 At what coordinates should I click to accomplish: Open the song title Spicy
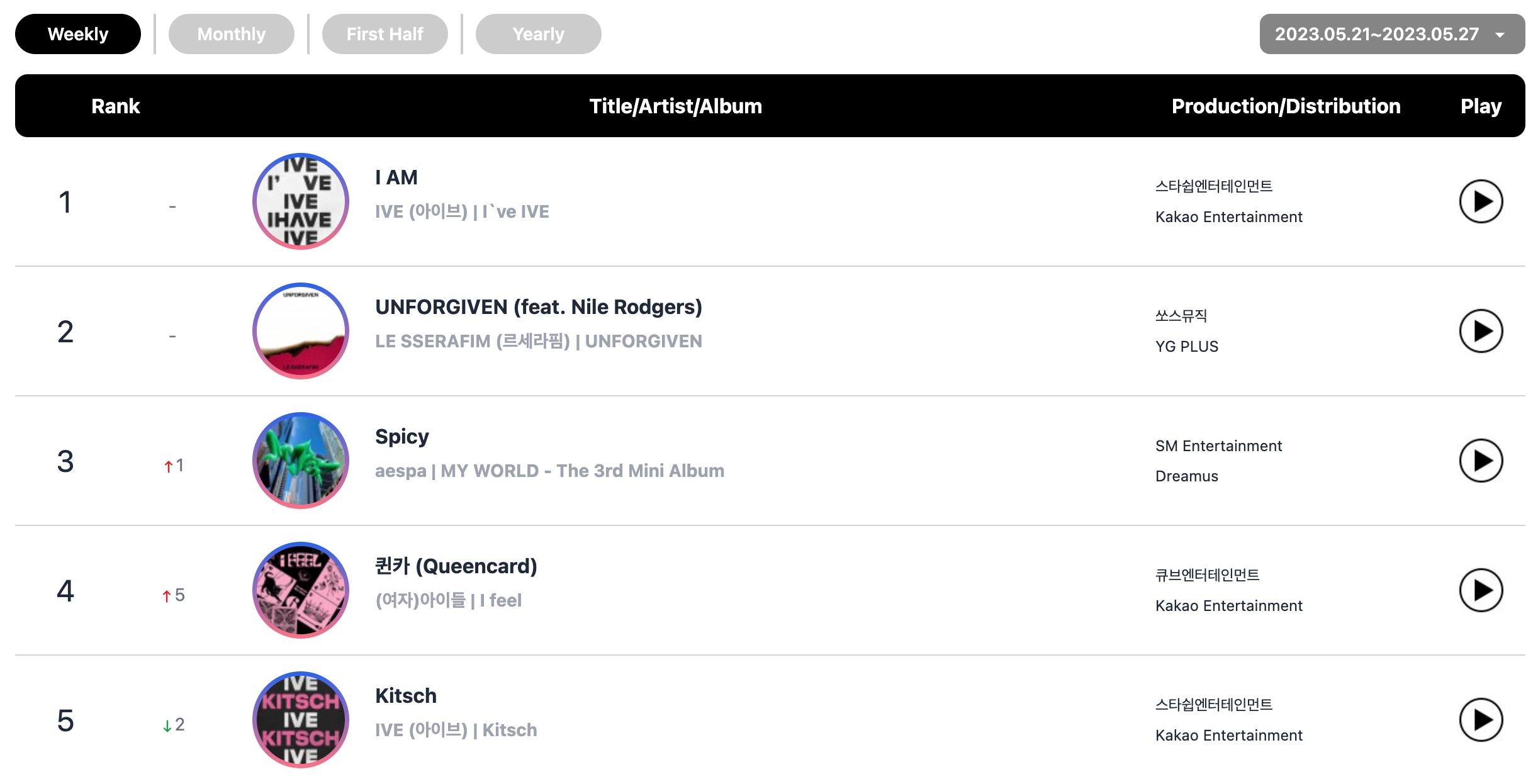[x=402, y=437]
